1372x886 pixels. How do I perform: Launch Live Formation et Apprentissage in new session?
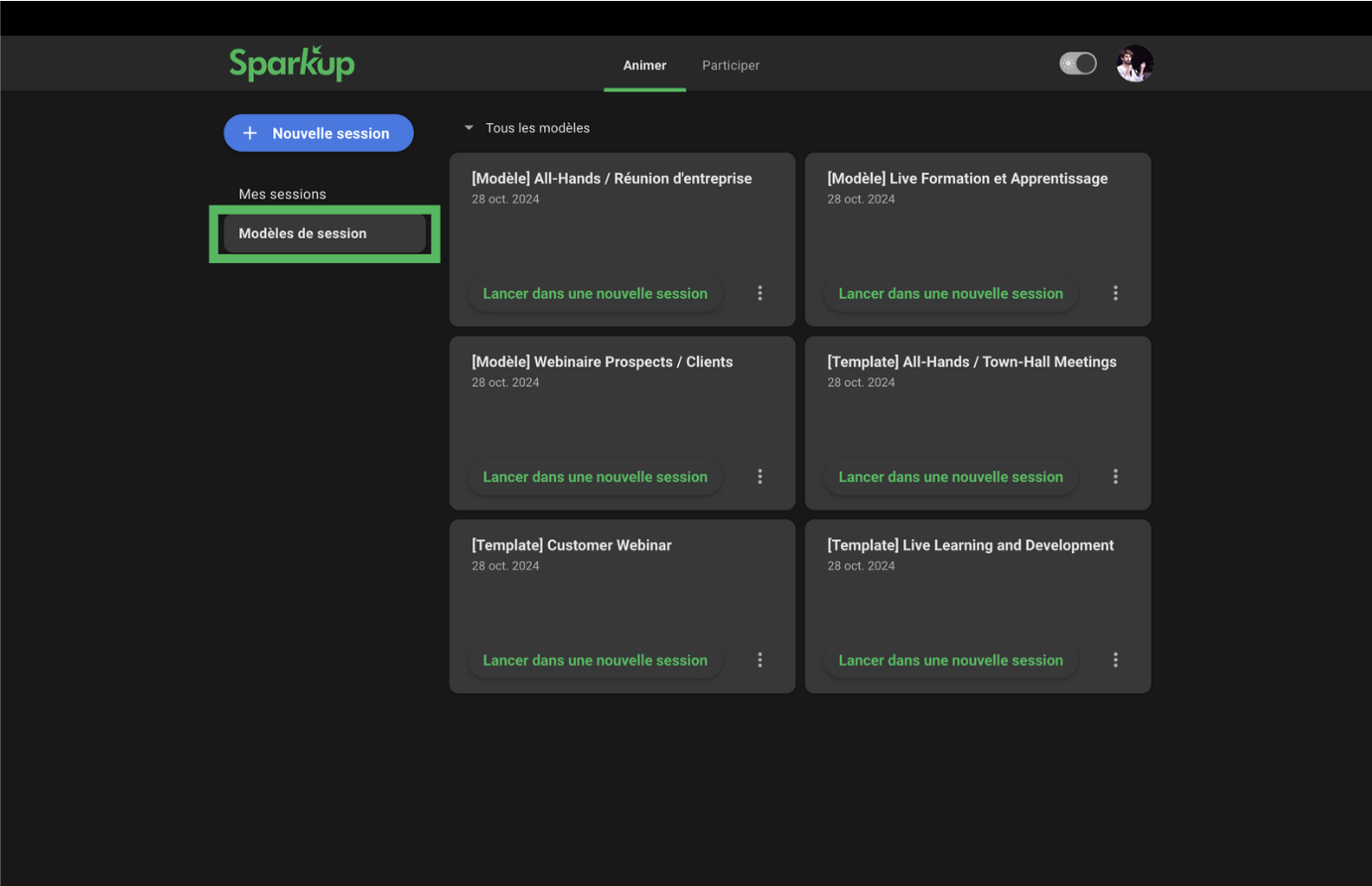click(x=950, y=293)
